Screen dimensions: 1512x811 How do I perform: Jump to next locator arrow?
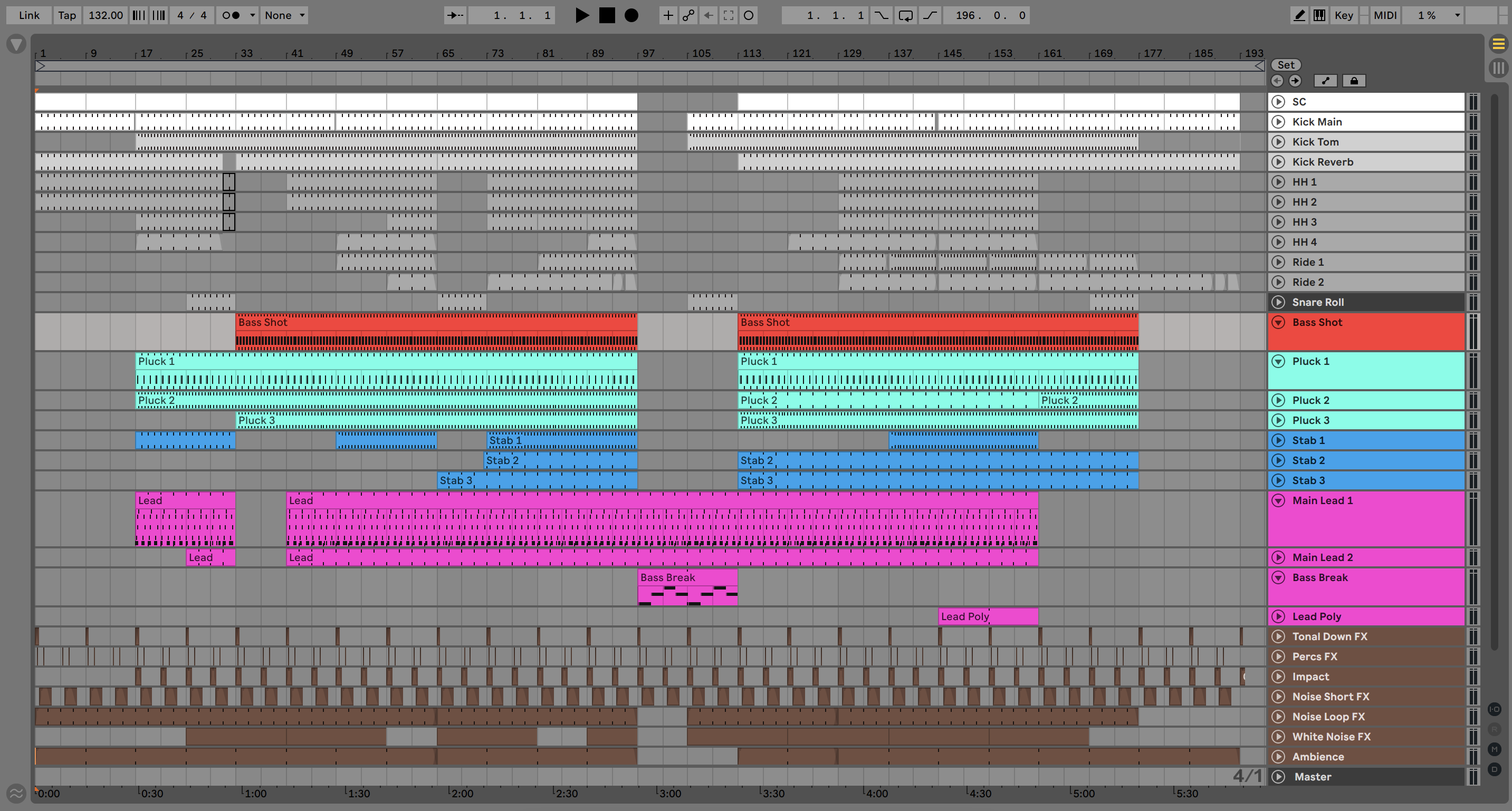click(1295, 81)
